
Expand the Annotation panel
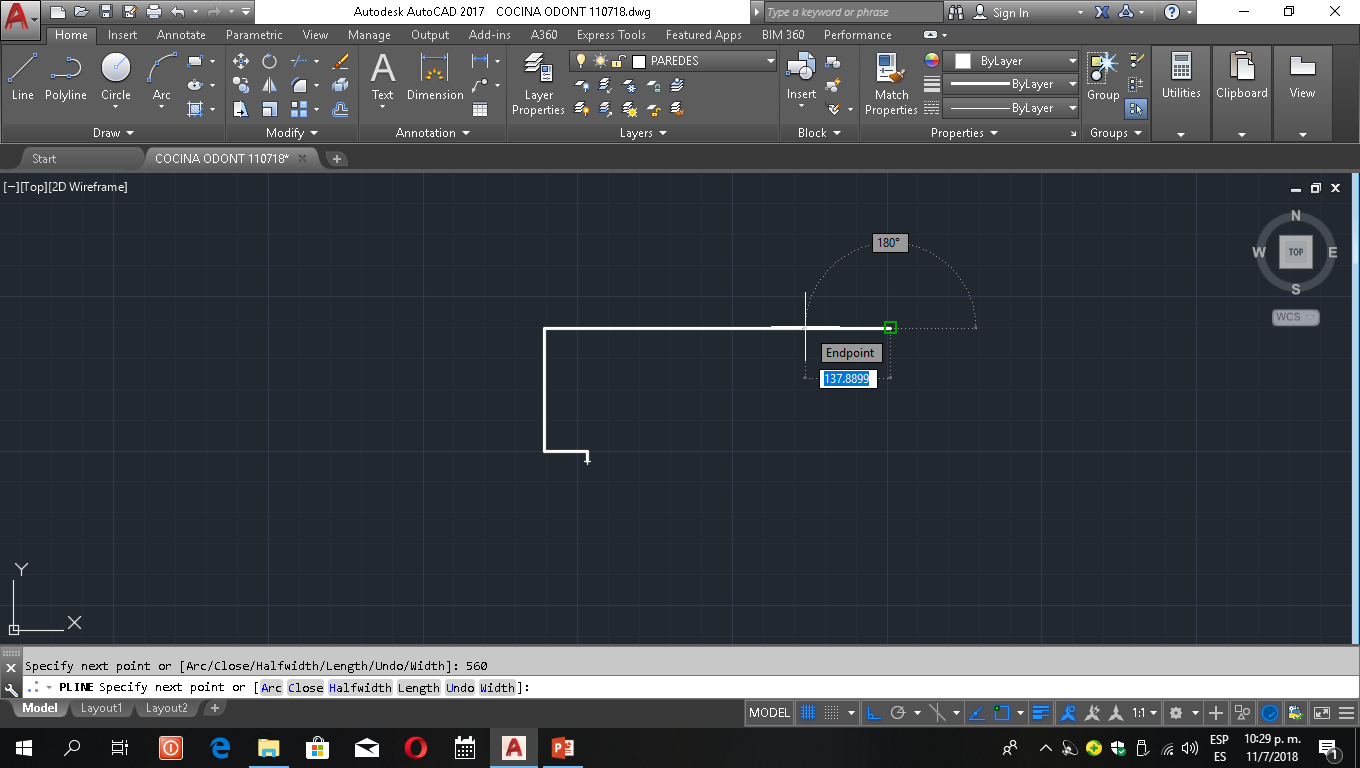tap(432, 133)
